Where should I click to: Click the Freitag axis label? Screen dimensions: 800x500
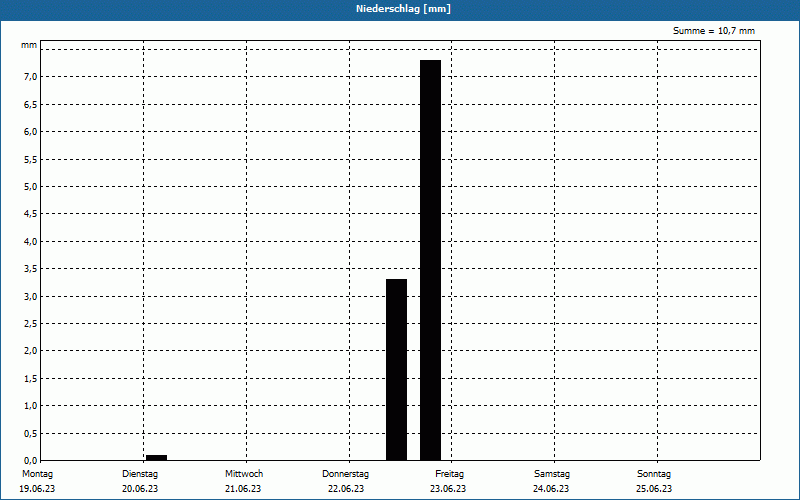[449, 474]
